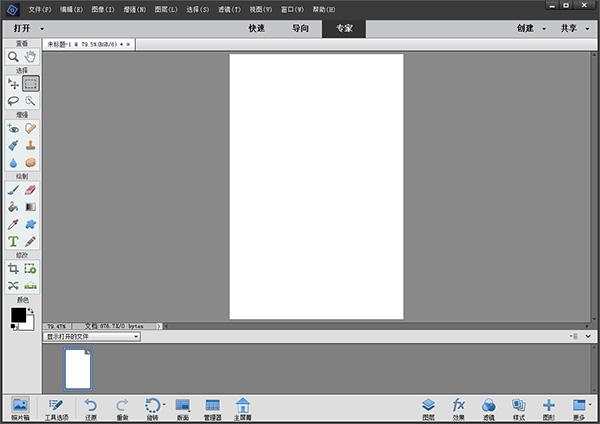The width and height of the screenshot is (600, 424).
Task: Toggle the Effects (效果) fx panel
Action: tap(458, 409)
